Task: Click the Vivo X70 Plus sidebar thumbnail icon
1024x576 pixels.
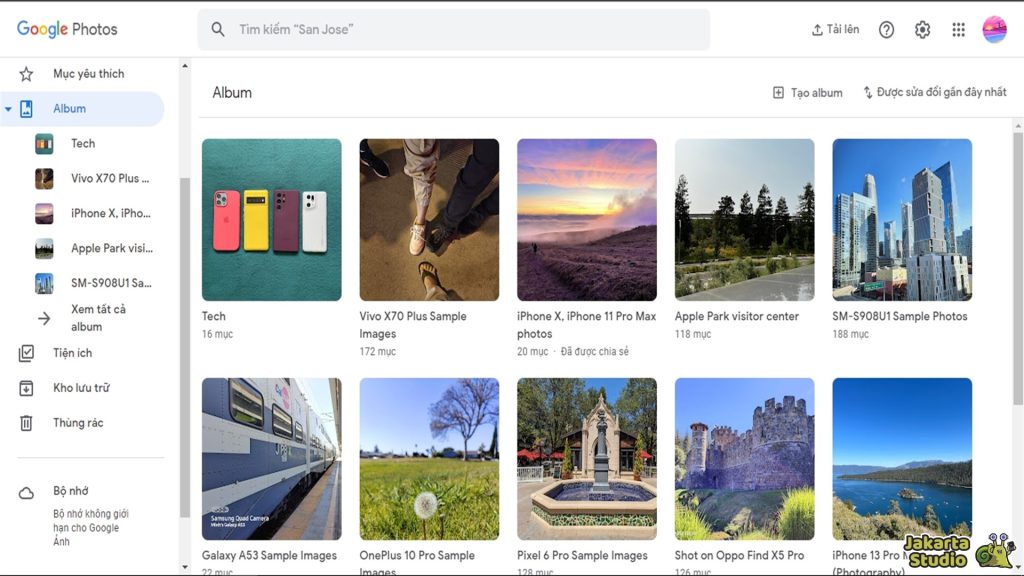Action: point(44,178)
